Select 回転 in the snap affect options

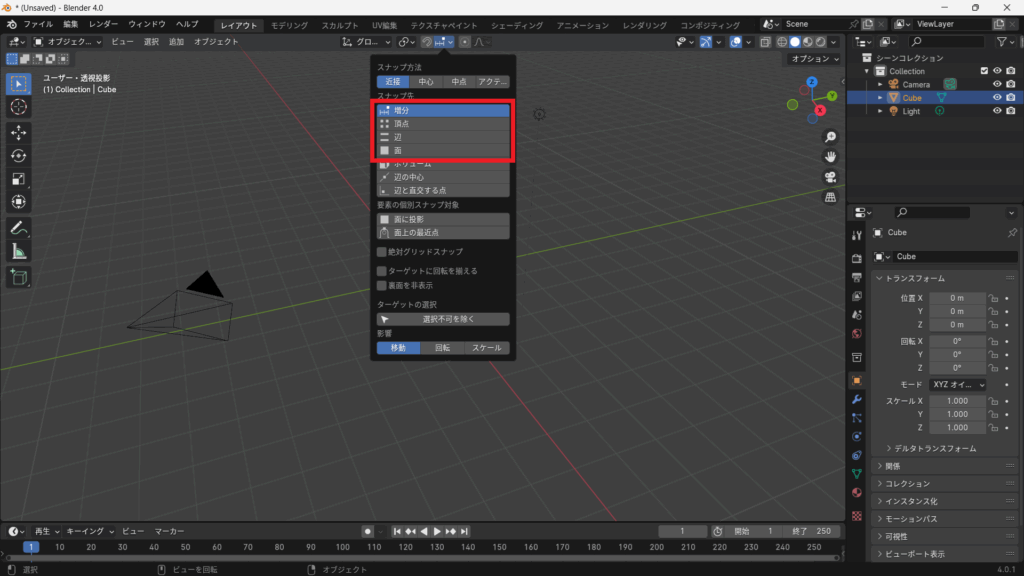point(443,348)
